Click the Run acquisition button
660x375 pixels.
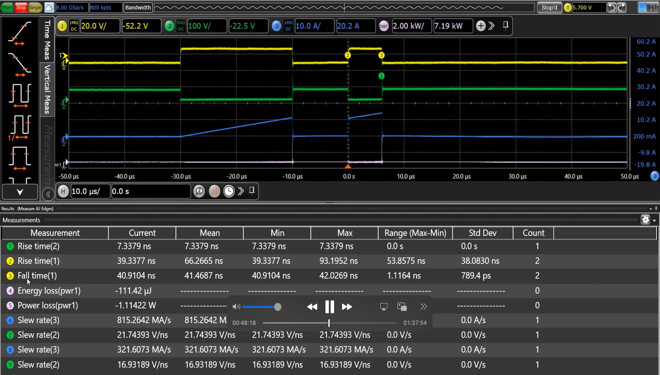pos(7,7)
